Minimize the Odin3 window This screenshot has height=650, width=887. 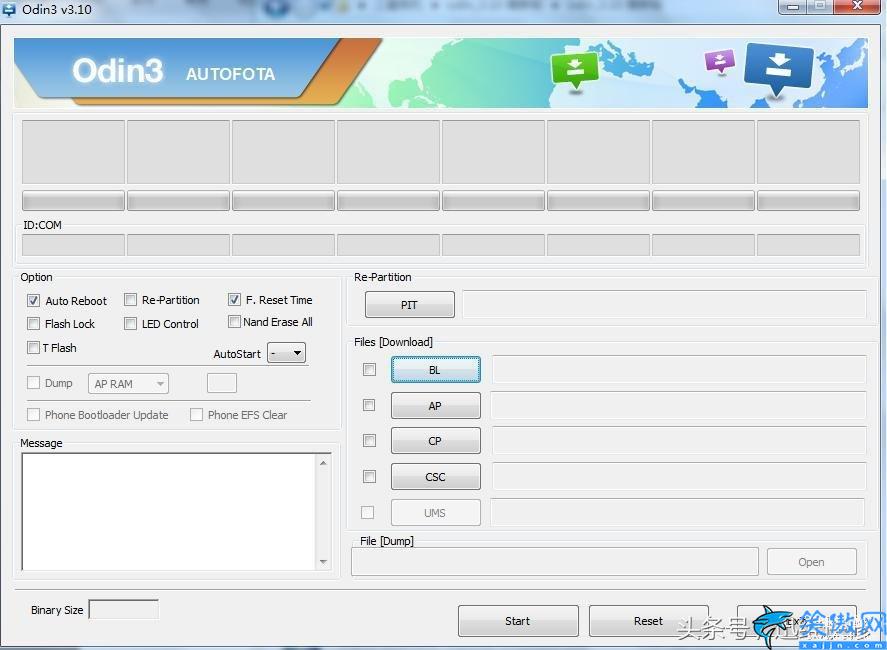pos(793,6)
